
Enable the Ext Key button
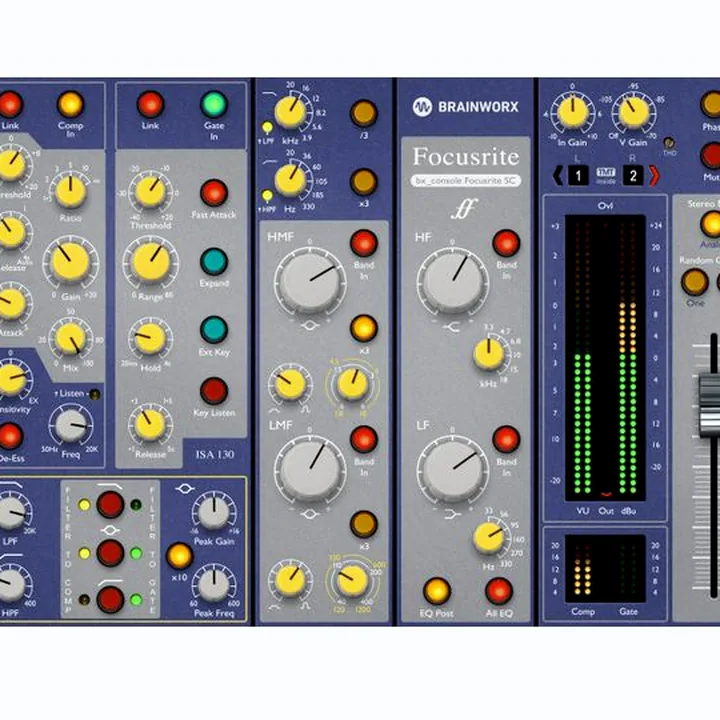pyautogui.click(x=214, y=330)
